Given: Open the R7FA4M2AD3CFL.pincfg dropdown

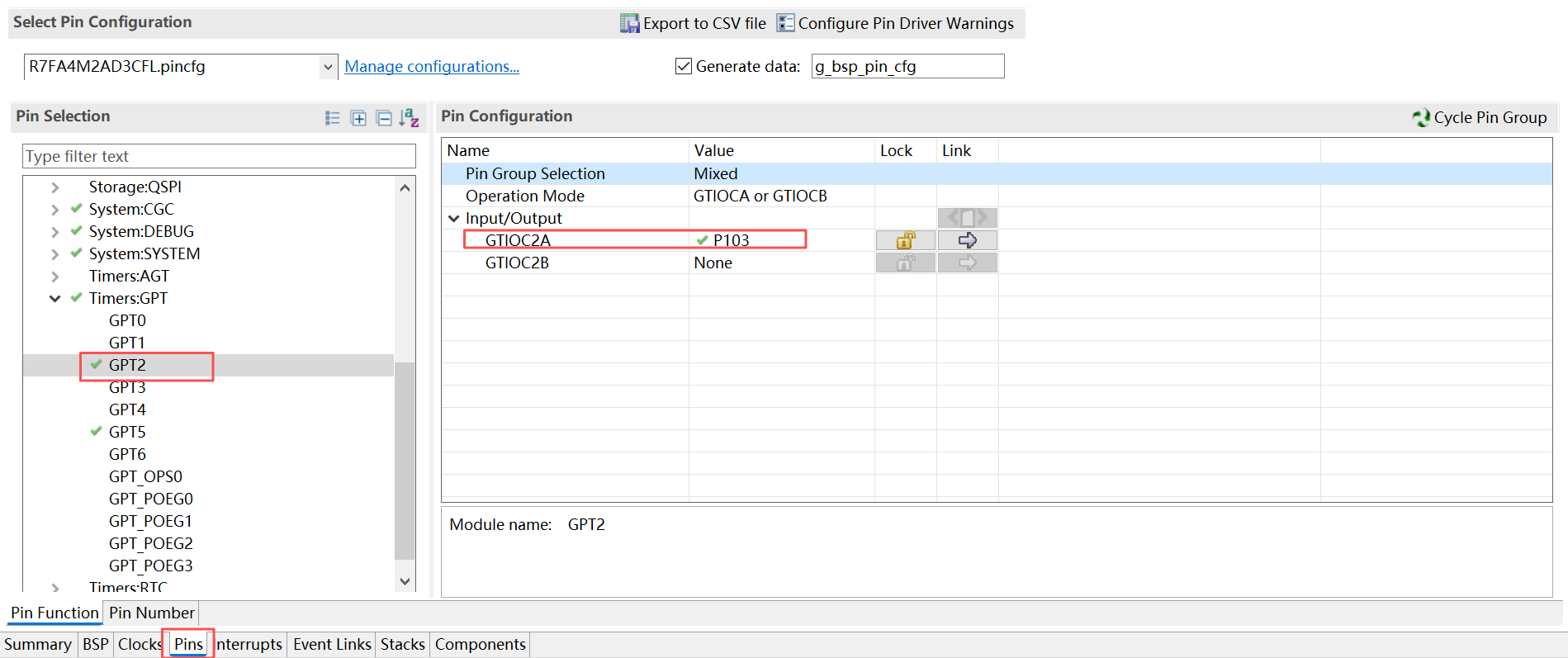Looking at the screenshot, I should point(328,67).
